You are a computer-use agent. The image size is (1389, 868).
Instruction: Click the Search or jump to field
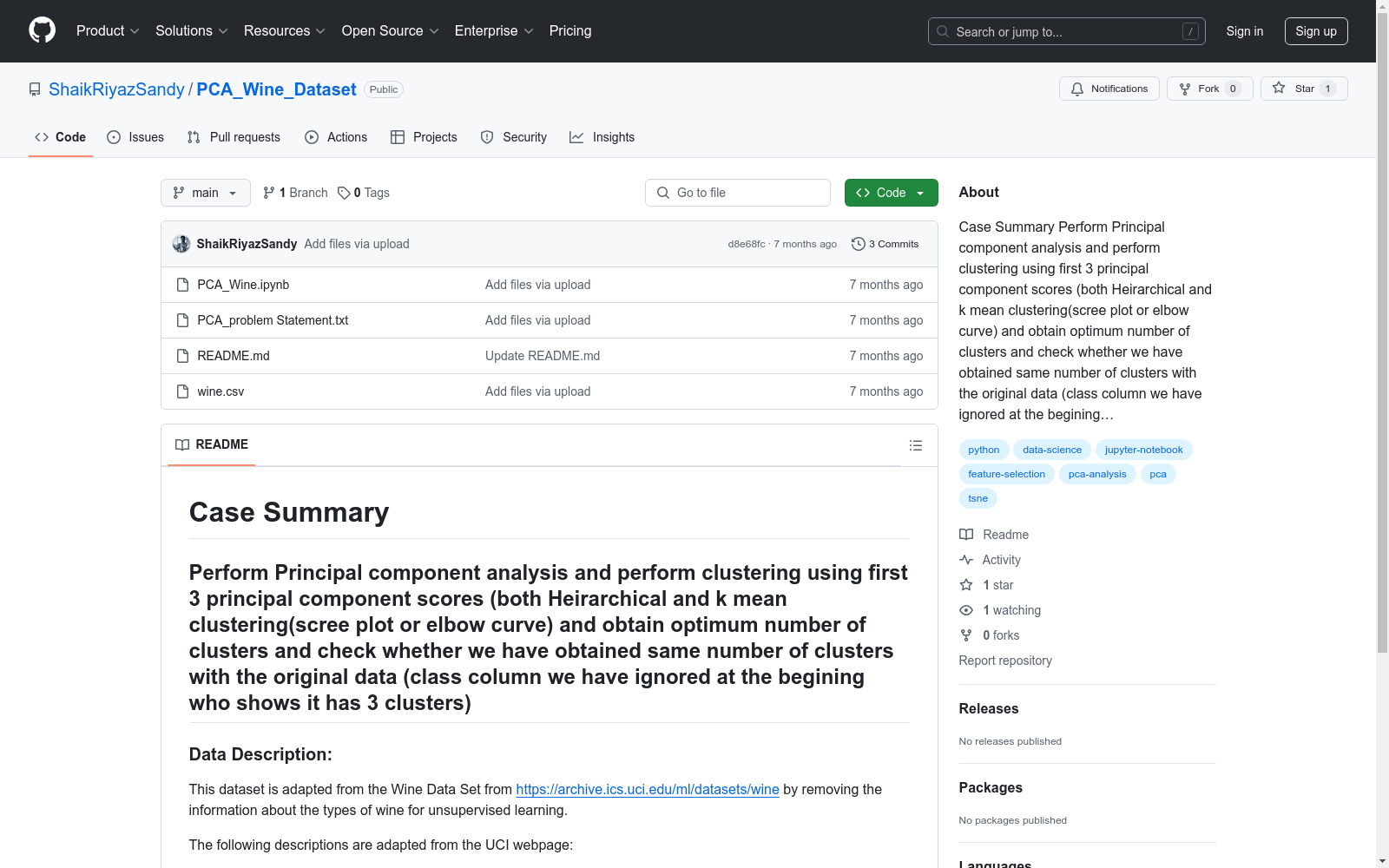click(1067, 31)
